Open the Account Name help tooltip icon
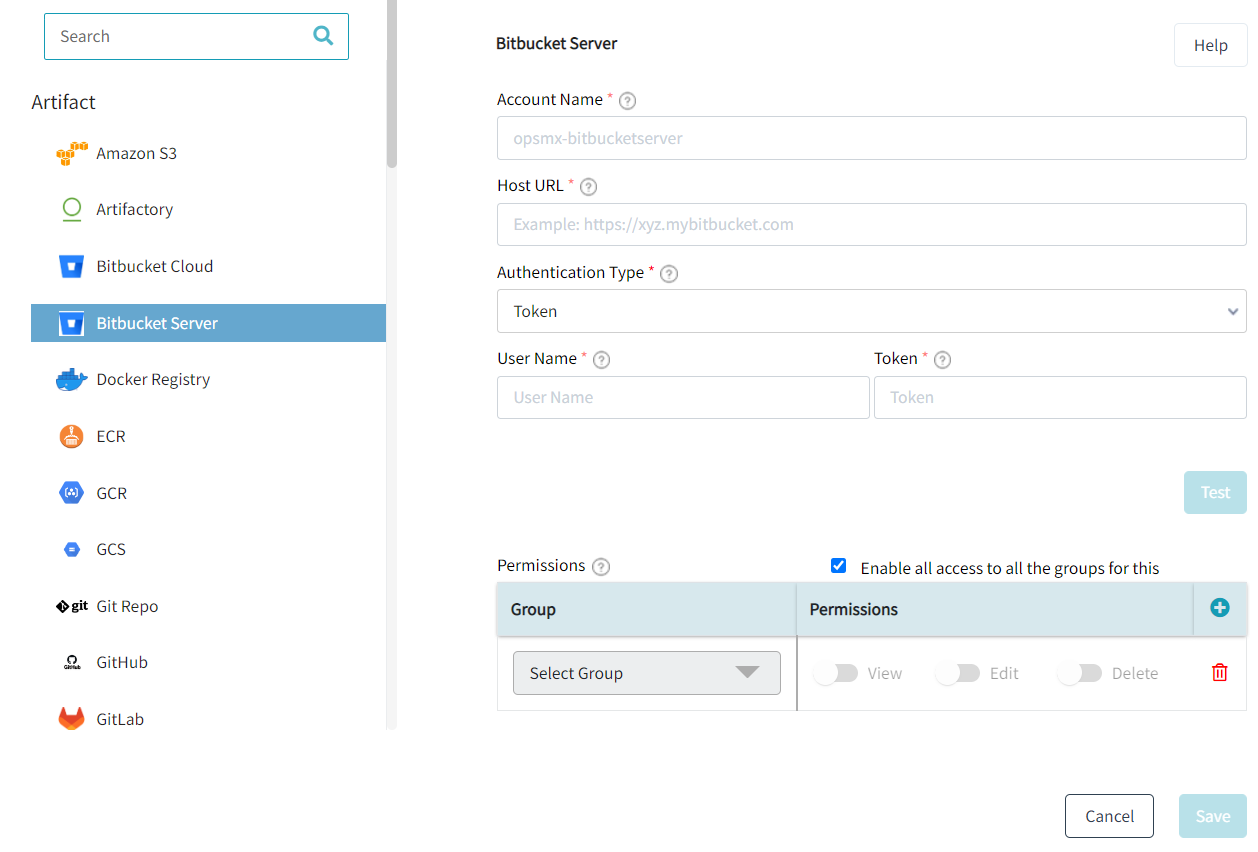The image size is (1258, 852). [x=627, y=100]
